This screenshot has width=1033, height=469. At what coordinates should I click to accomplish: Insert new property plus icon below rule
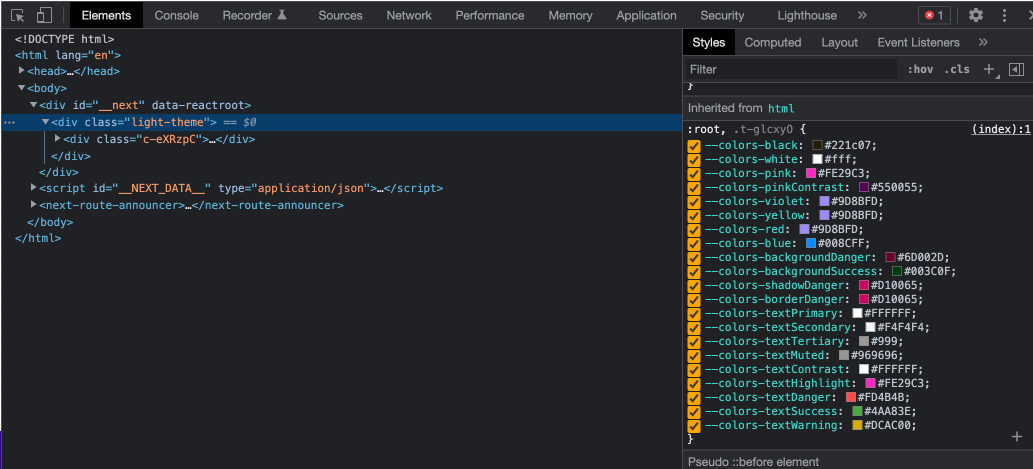[1017, 437]
